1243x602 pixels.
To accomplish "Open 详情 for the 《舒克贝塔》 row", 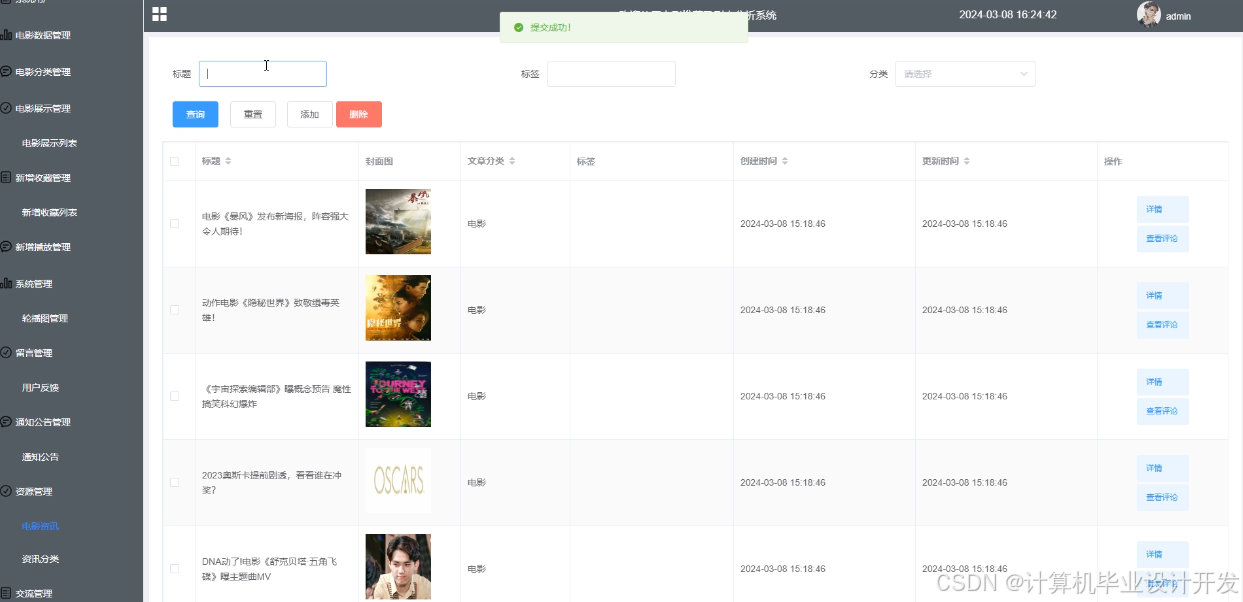I will pyautogui.click(x=1162, y=554).
